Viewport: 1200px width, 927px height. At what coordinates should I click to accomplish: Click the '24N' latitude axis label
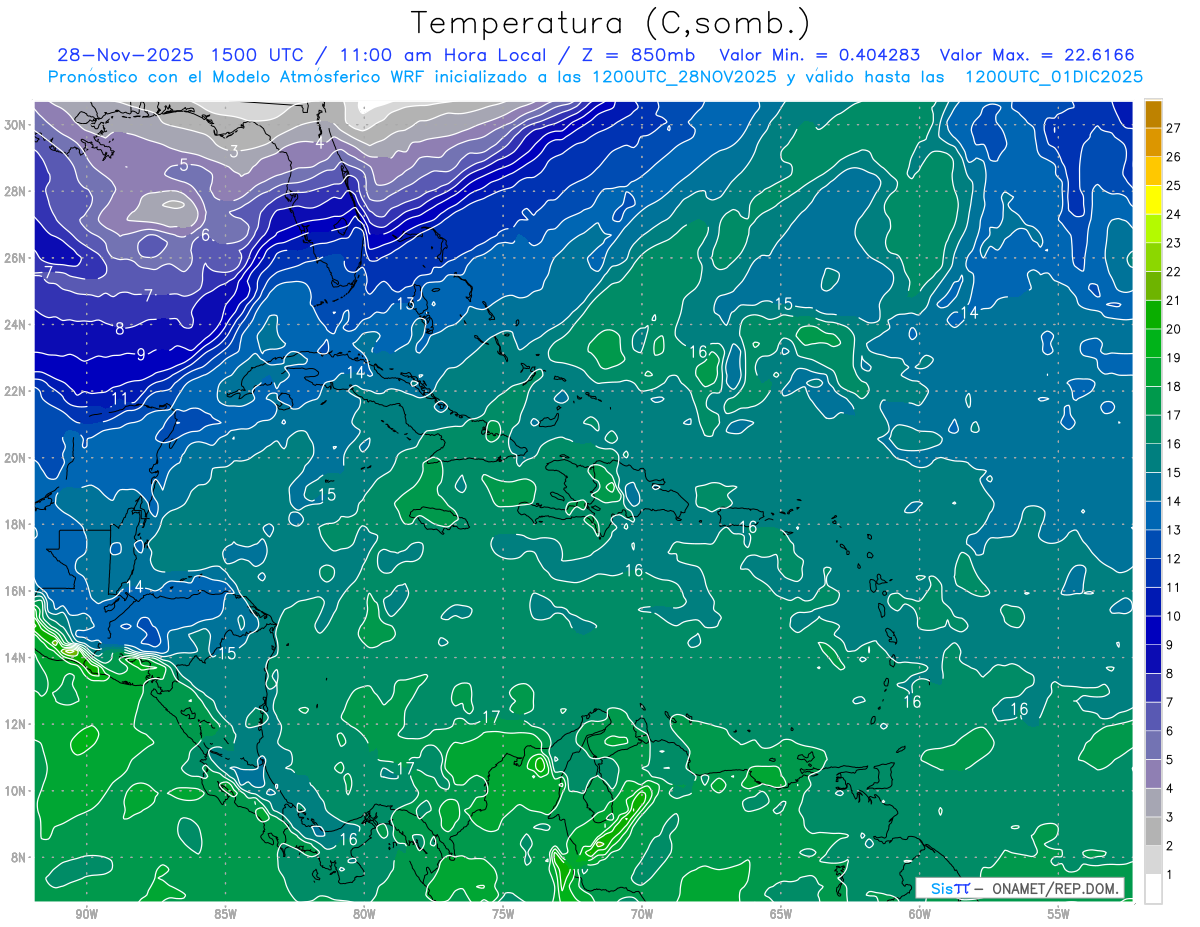click(17, 325)
